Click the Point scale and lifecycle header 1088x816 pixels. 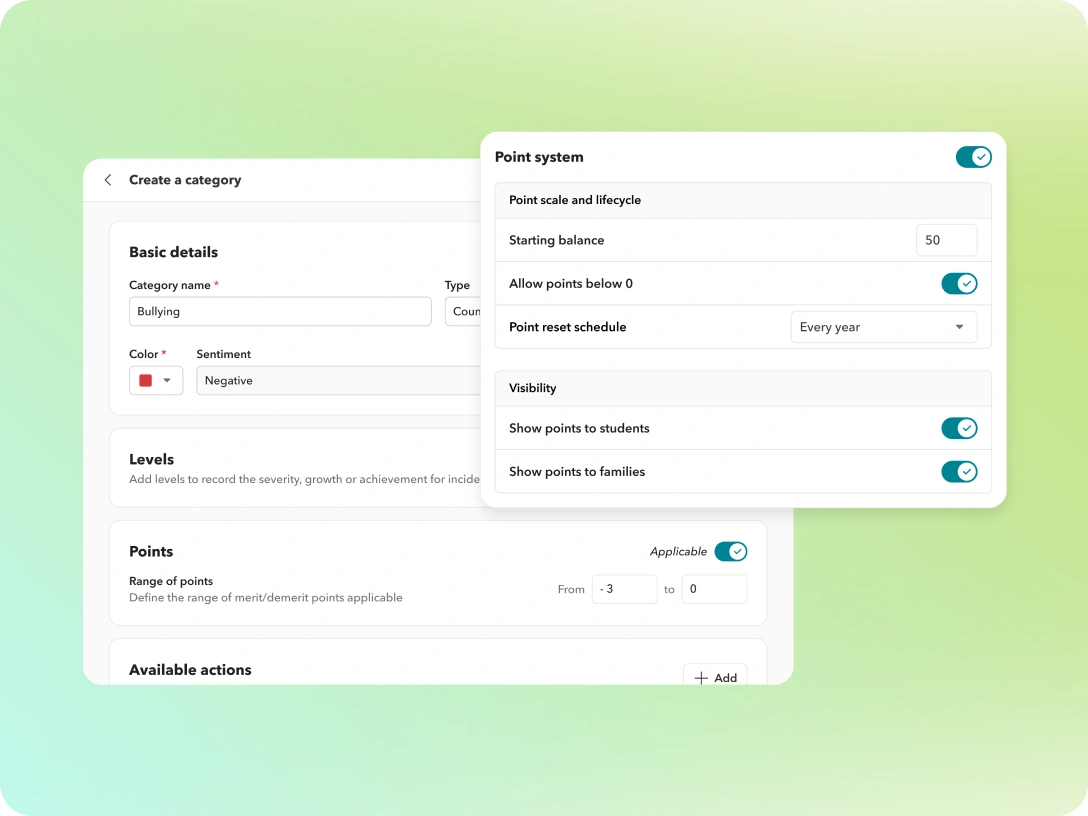pos(575,200)
